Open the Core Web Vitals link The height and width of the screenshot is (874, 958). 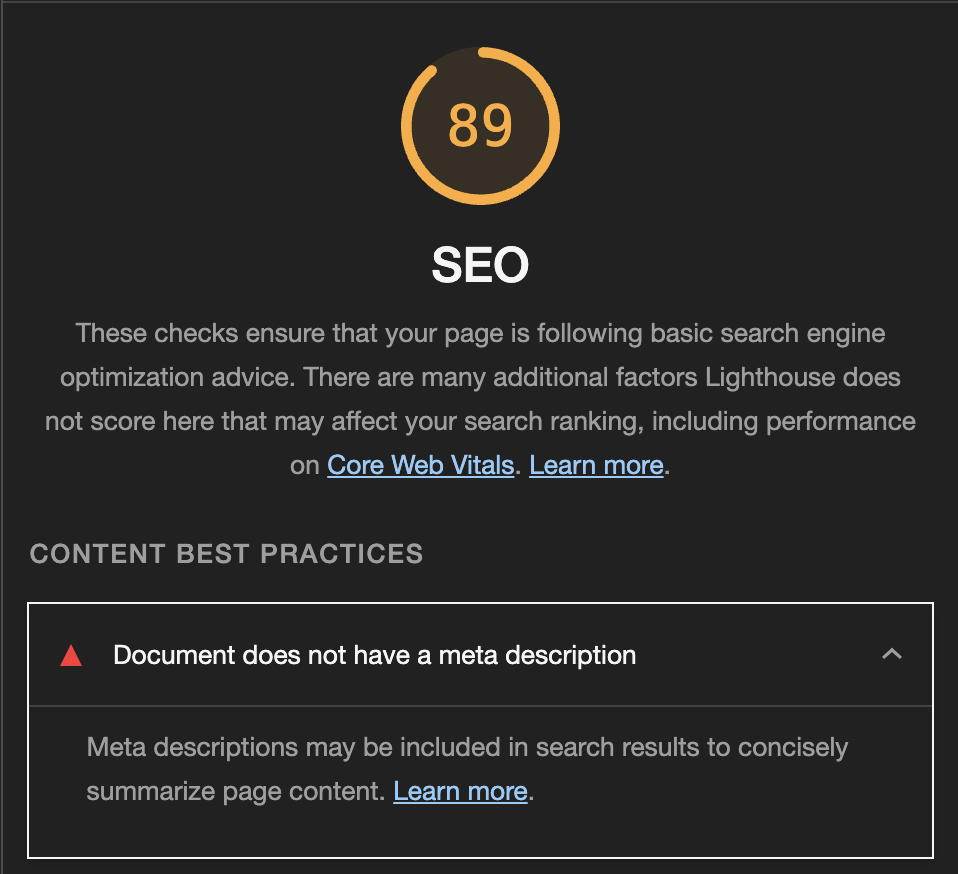coord(420,465)
